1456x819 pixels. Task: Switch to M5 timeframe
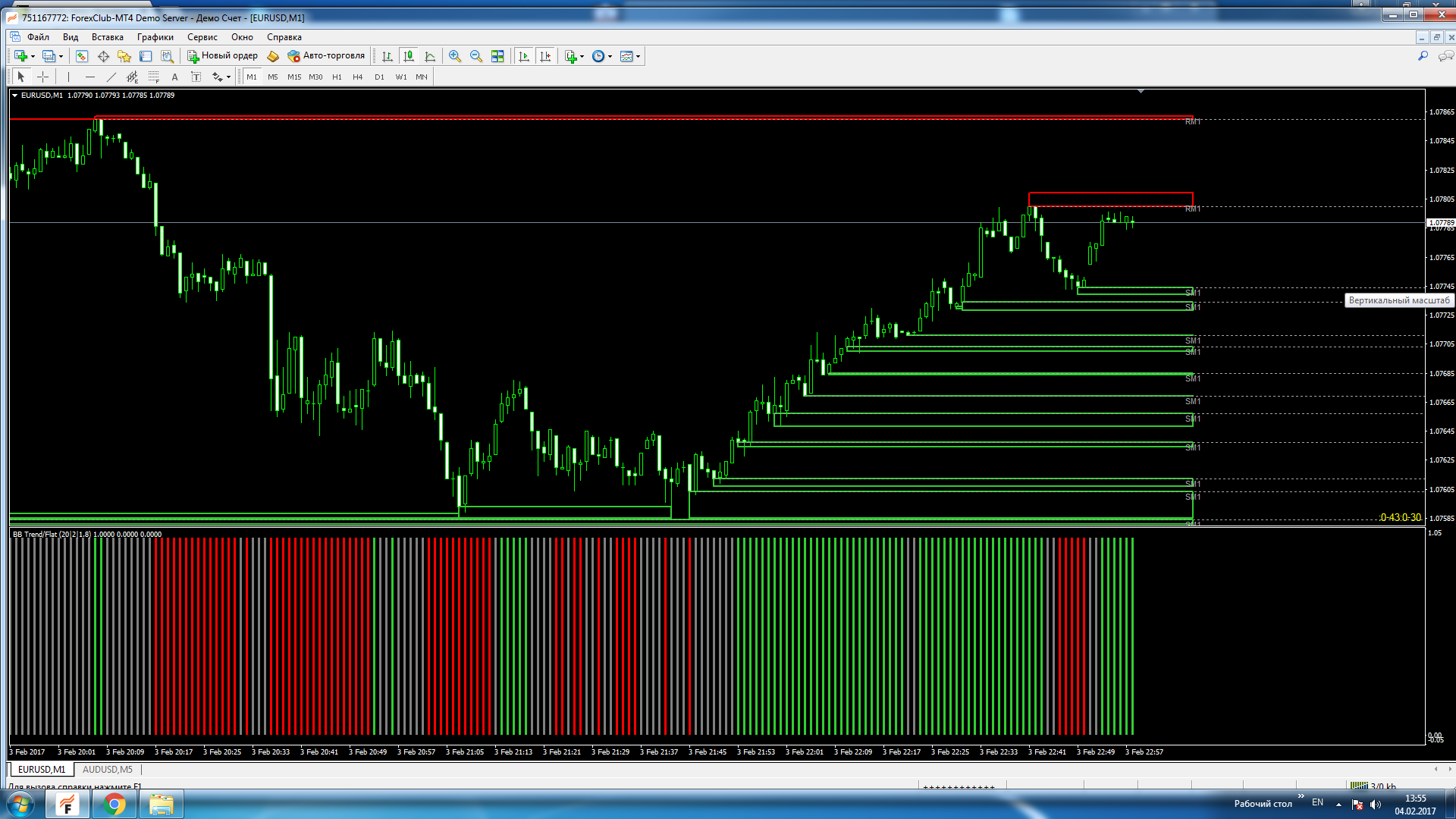click(273, 77)
